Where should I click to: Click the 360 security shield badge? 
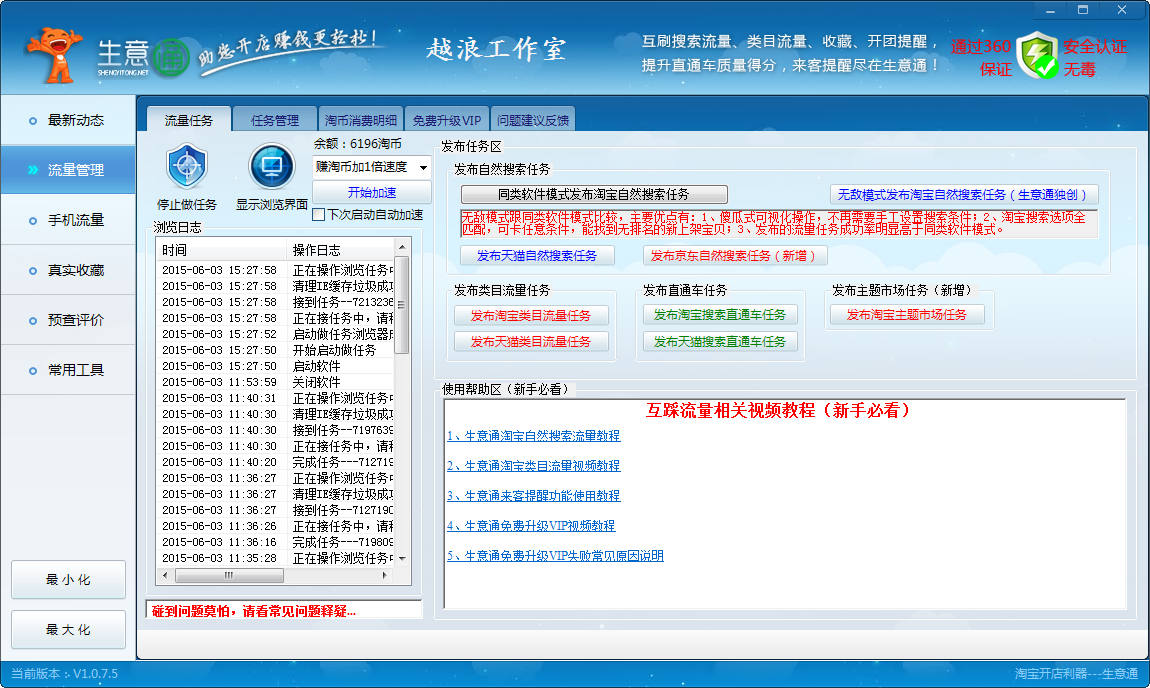pyautogui.click(x=1038, y=56)
